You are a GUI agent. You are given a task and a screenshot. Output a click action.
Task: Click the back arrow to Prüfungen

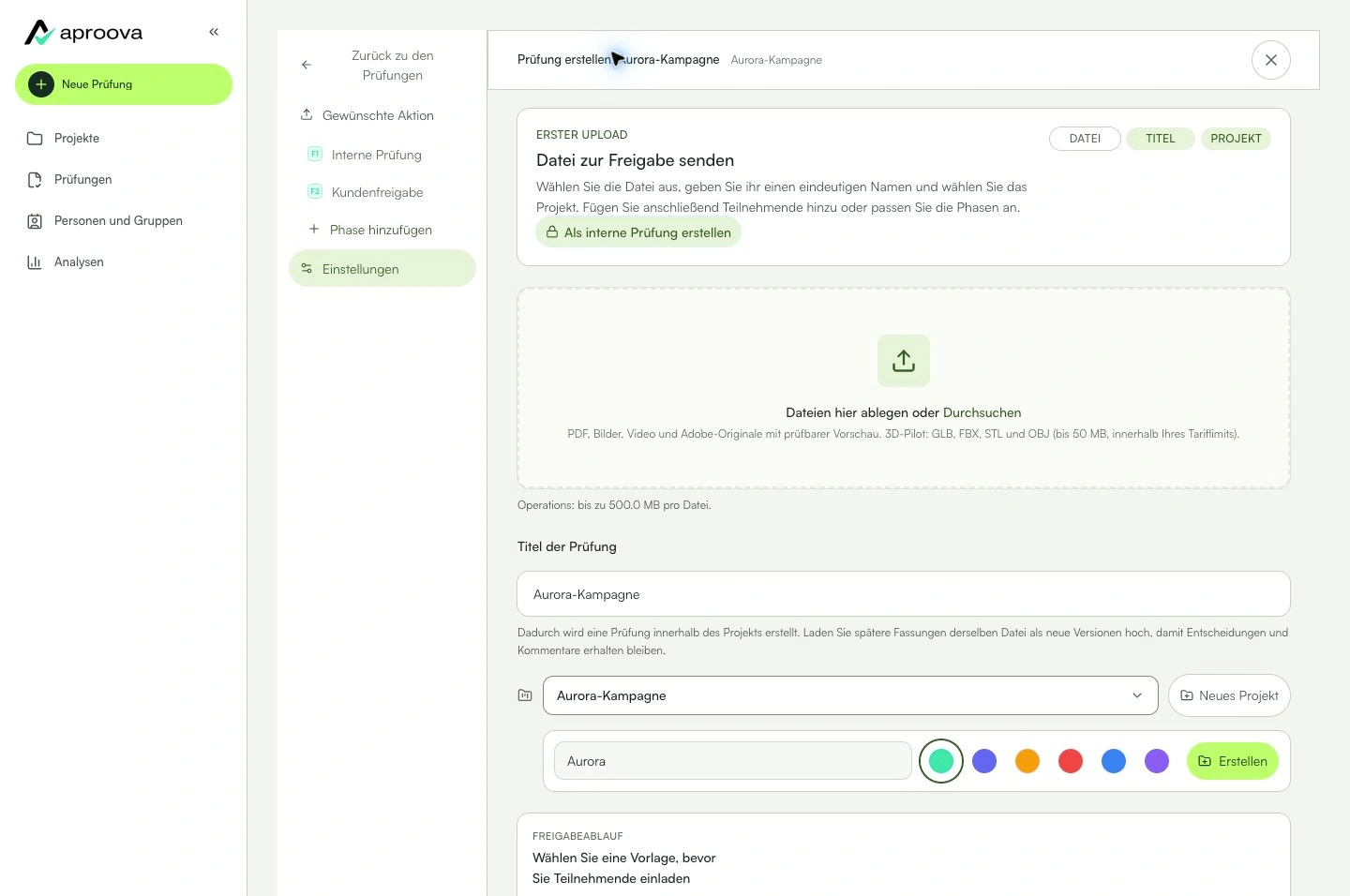307,65
